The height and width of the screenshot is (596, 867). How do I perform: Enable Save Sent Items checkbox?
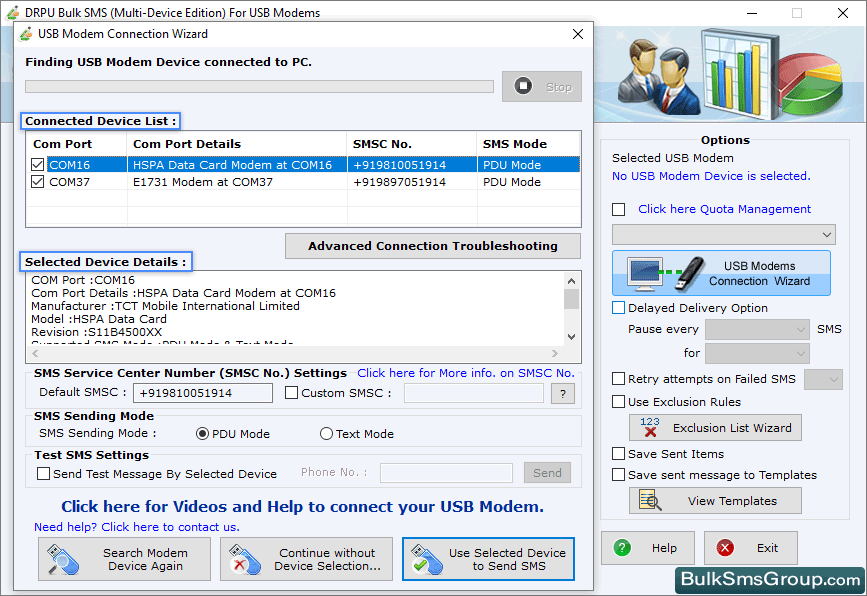(619, 454)
